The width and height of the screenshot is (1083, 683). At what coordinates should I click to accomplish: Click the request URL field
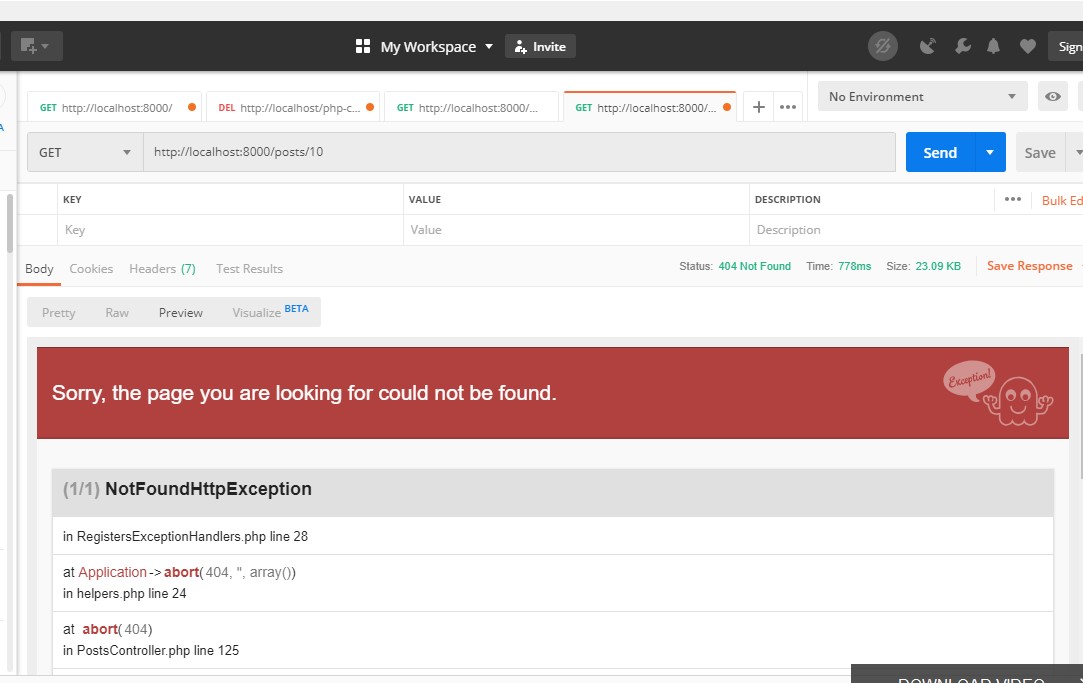519,152
